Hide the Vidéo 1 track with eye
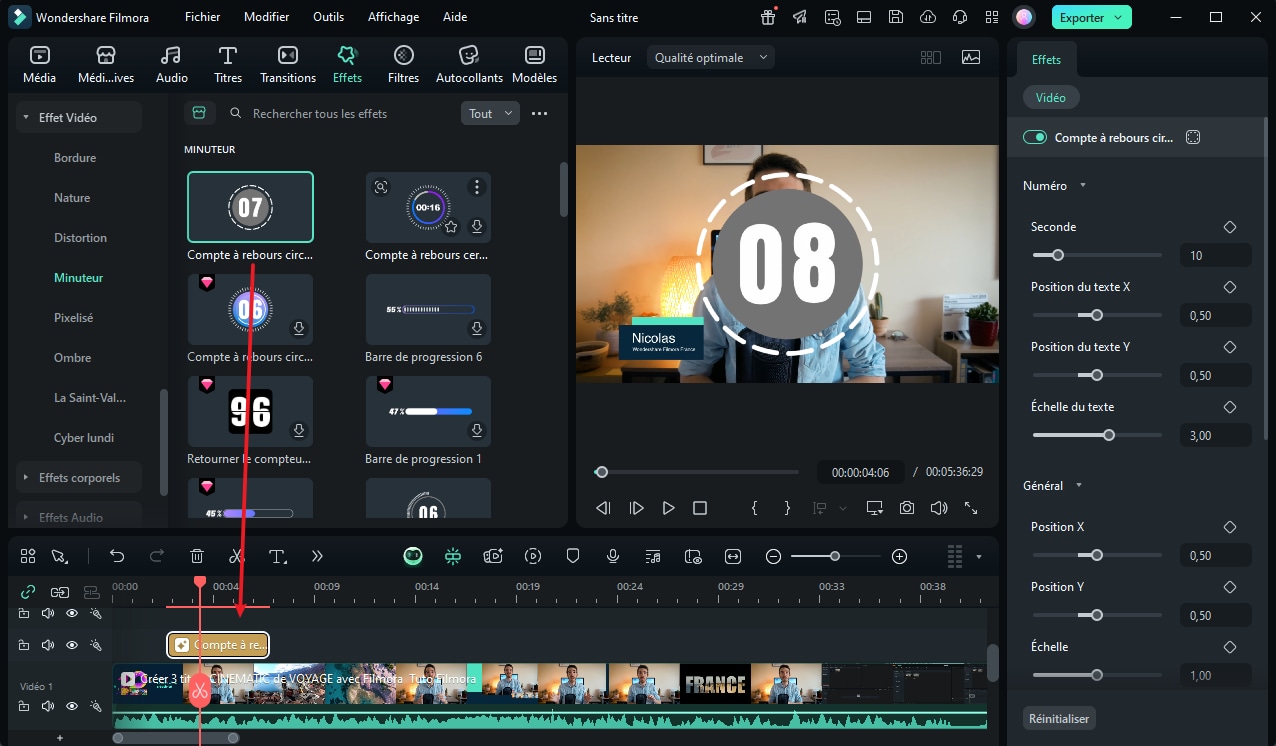Image resolution: width=1276 pixels, height=746 pixels. coord(72,706)
